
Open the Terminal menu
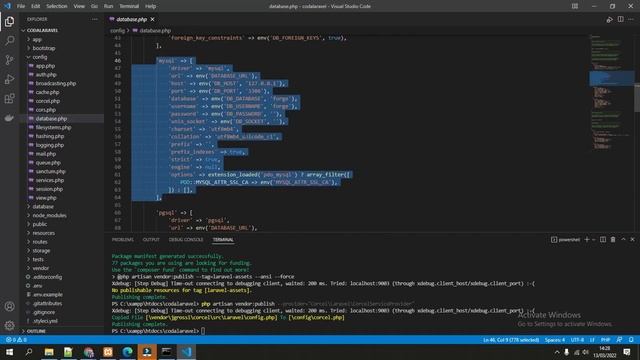pyautogui.click(x=129, y=6)
